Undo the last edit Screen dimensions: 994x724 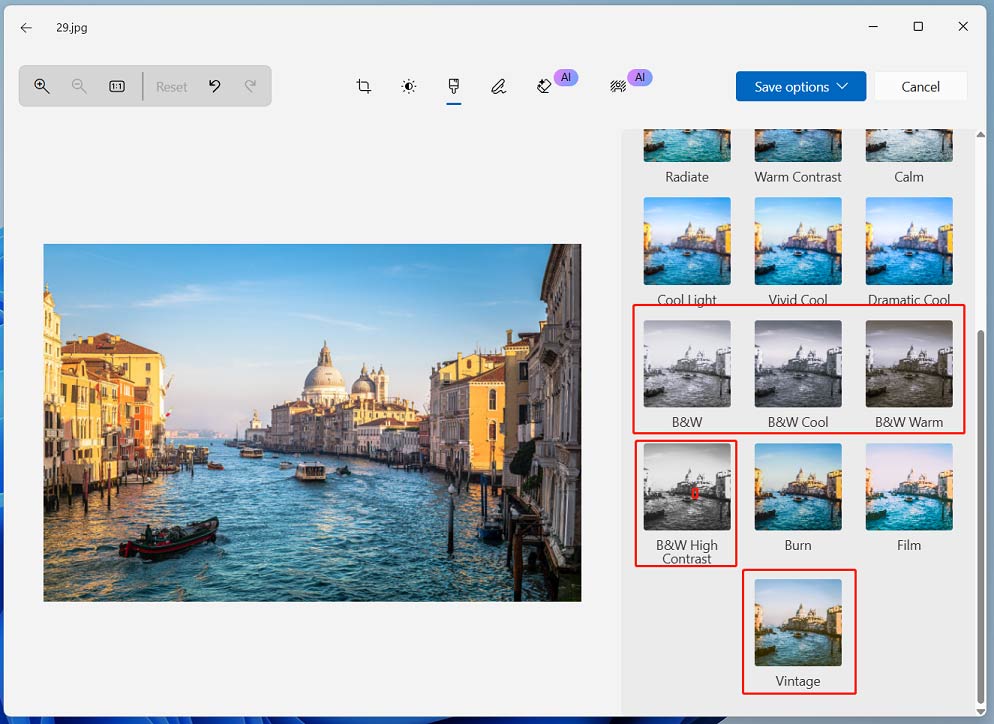pos(214,86)
